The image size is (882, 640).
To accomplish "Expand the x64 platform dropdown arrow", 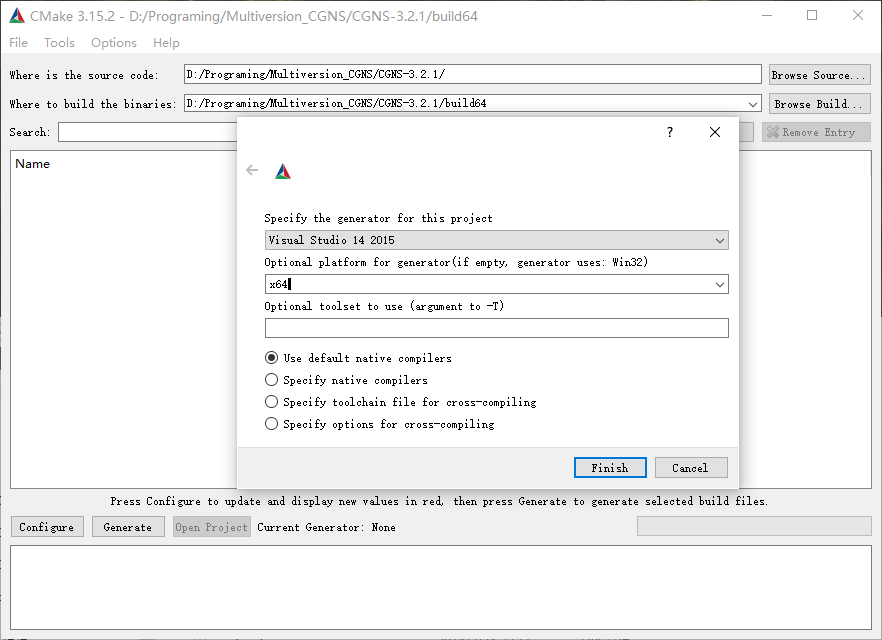I will [x=719, y=285].
